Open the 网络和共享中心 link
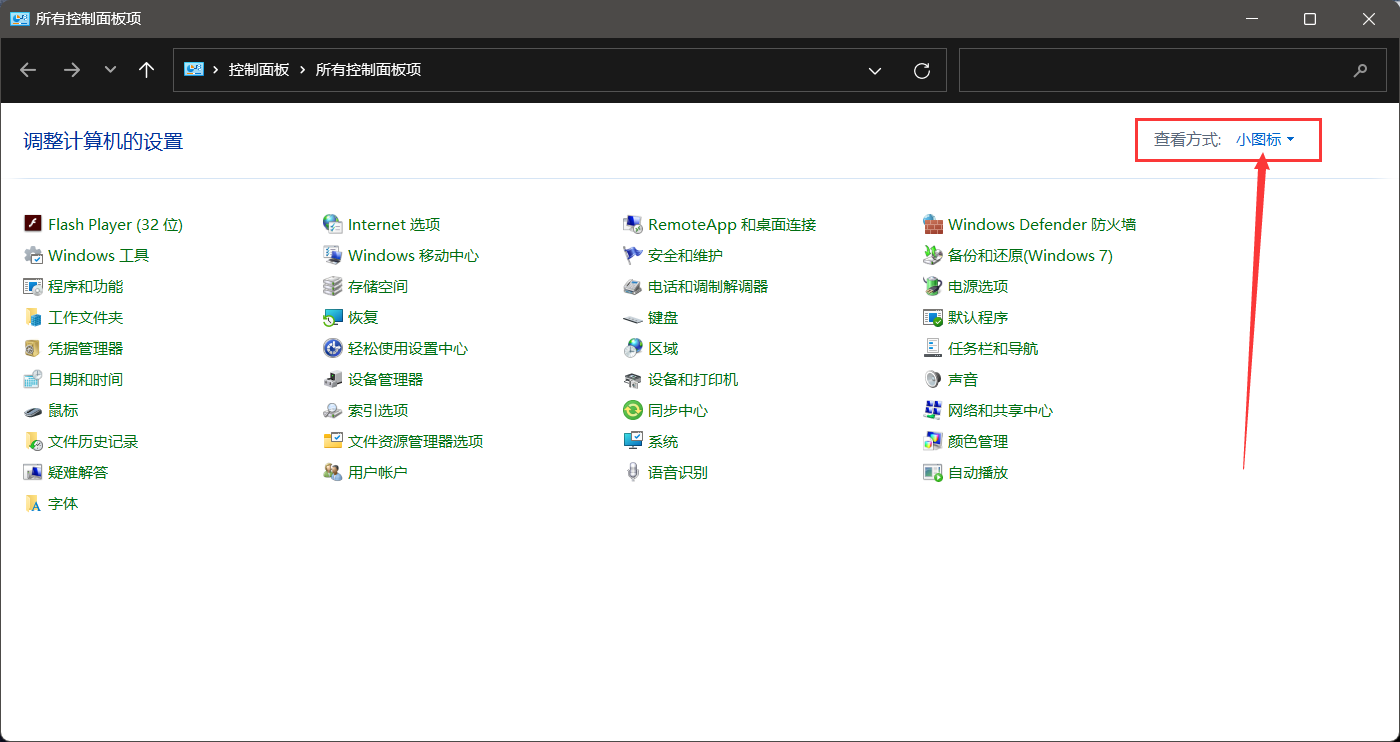 1000,410
